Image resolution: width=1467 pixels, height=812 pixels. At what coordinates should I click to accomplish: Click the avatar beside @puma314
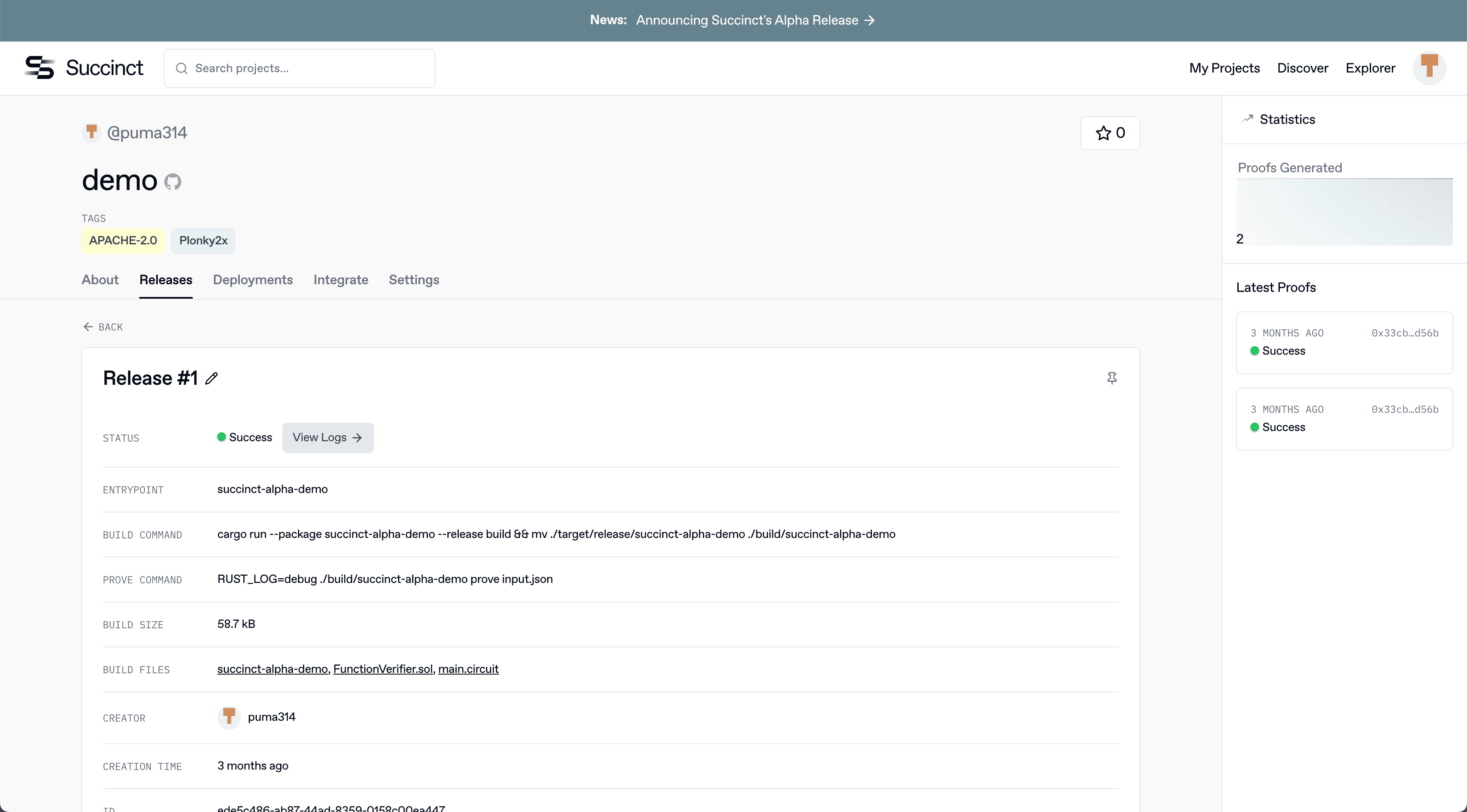coord(91,133)
